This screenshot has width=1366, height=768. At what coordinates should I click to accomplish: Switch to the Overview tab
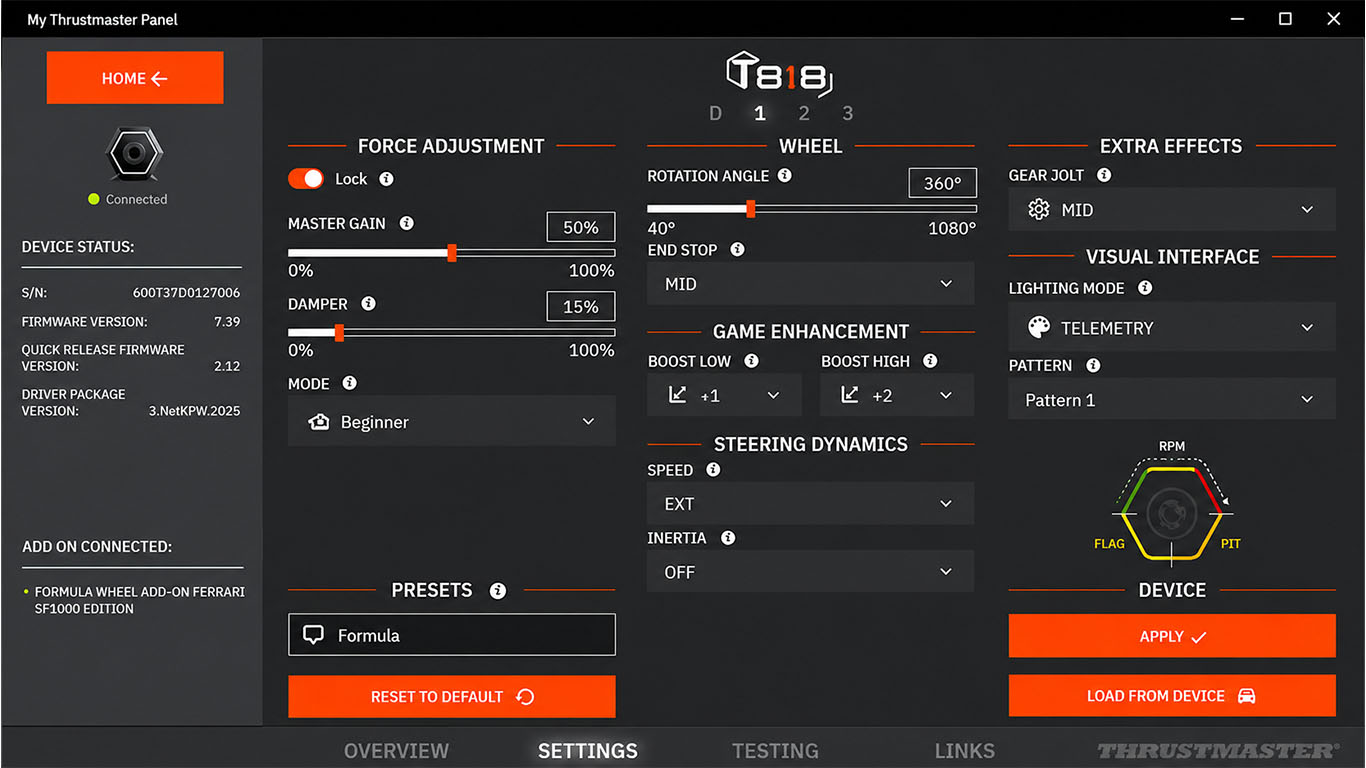click(396, 751)
